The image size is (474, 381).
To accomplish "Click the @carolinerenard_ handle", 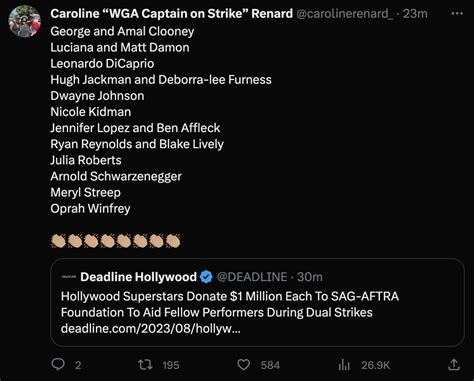I will click(344, 14).
